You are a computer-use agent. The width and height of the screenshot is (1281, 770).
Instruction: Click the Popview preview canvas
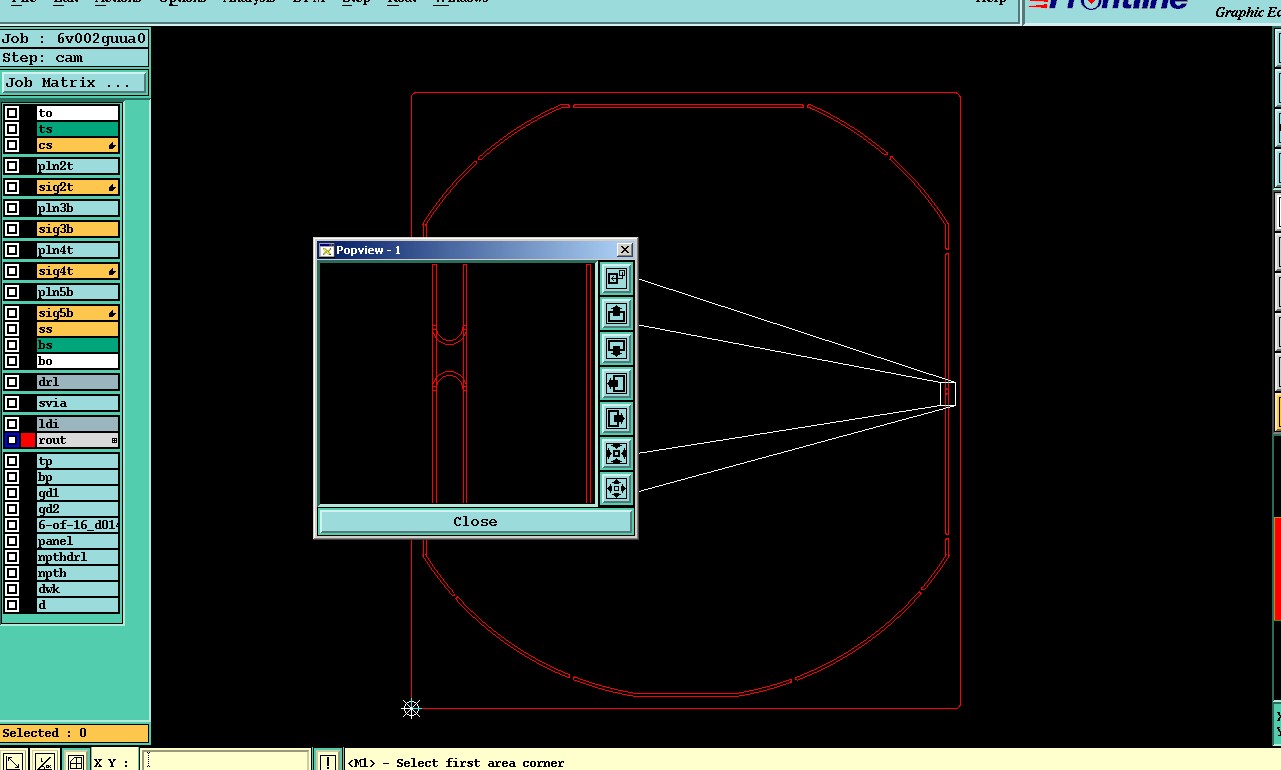457,383
